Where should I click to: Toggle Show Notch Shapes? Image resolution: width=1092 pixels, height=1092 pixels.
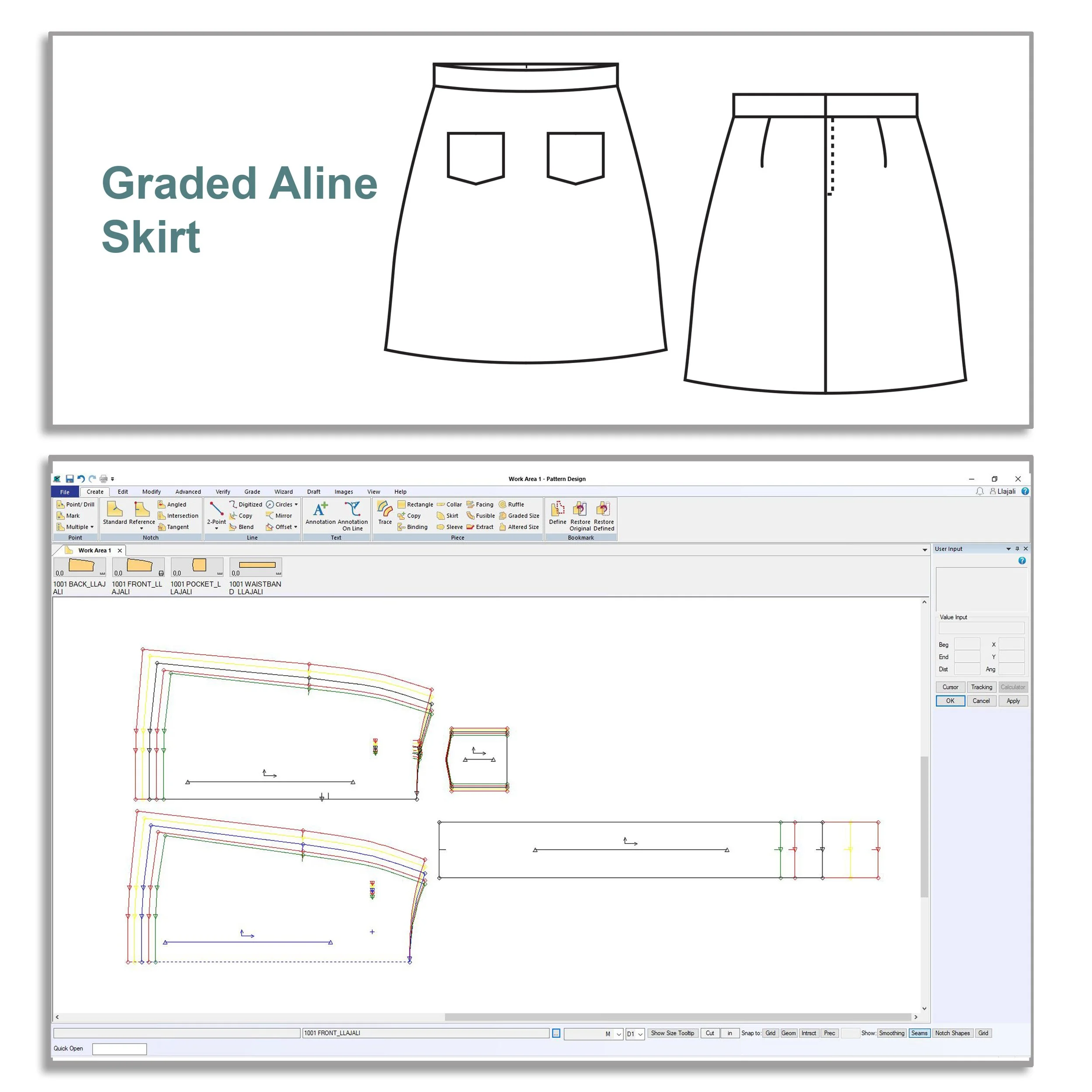[952, 1033]
